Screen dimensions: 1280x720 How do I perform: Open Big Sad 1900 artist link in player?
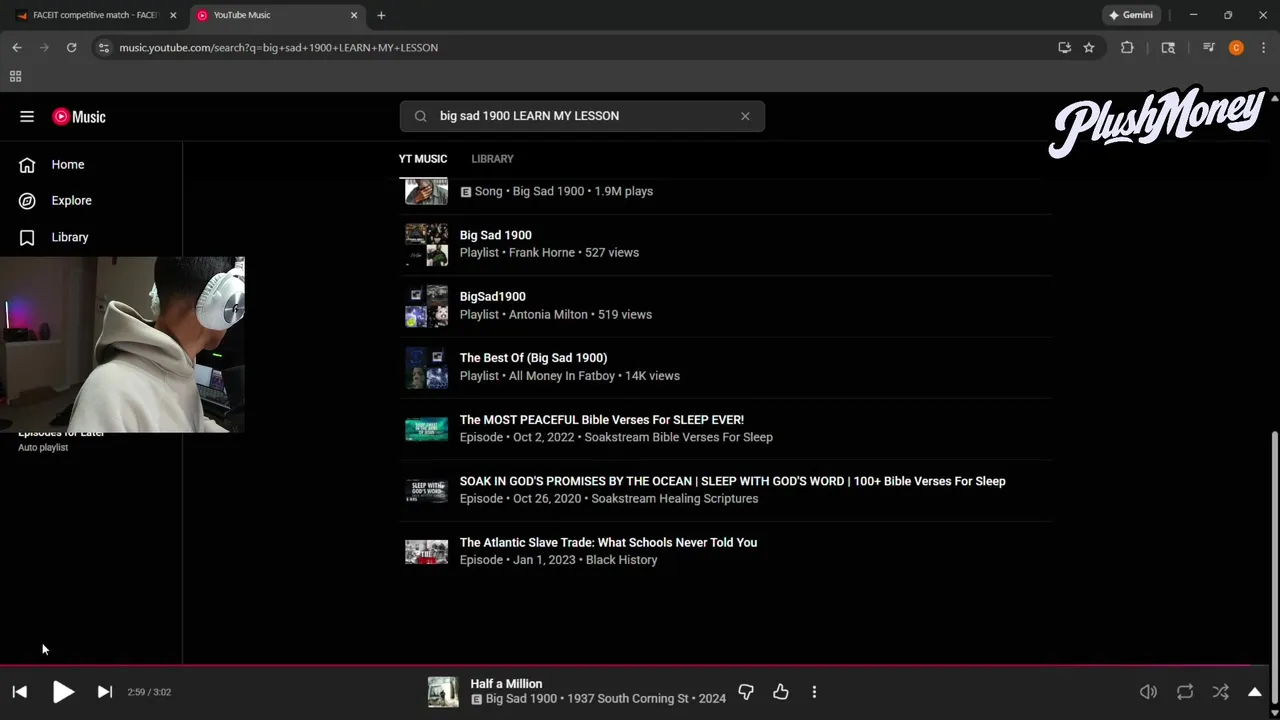[x=521, y=699]
